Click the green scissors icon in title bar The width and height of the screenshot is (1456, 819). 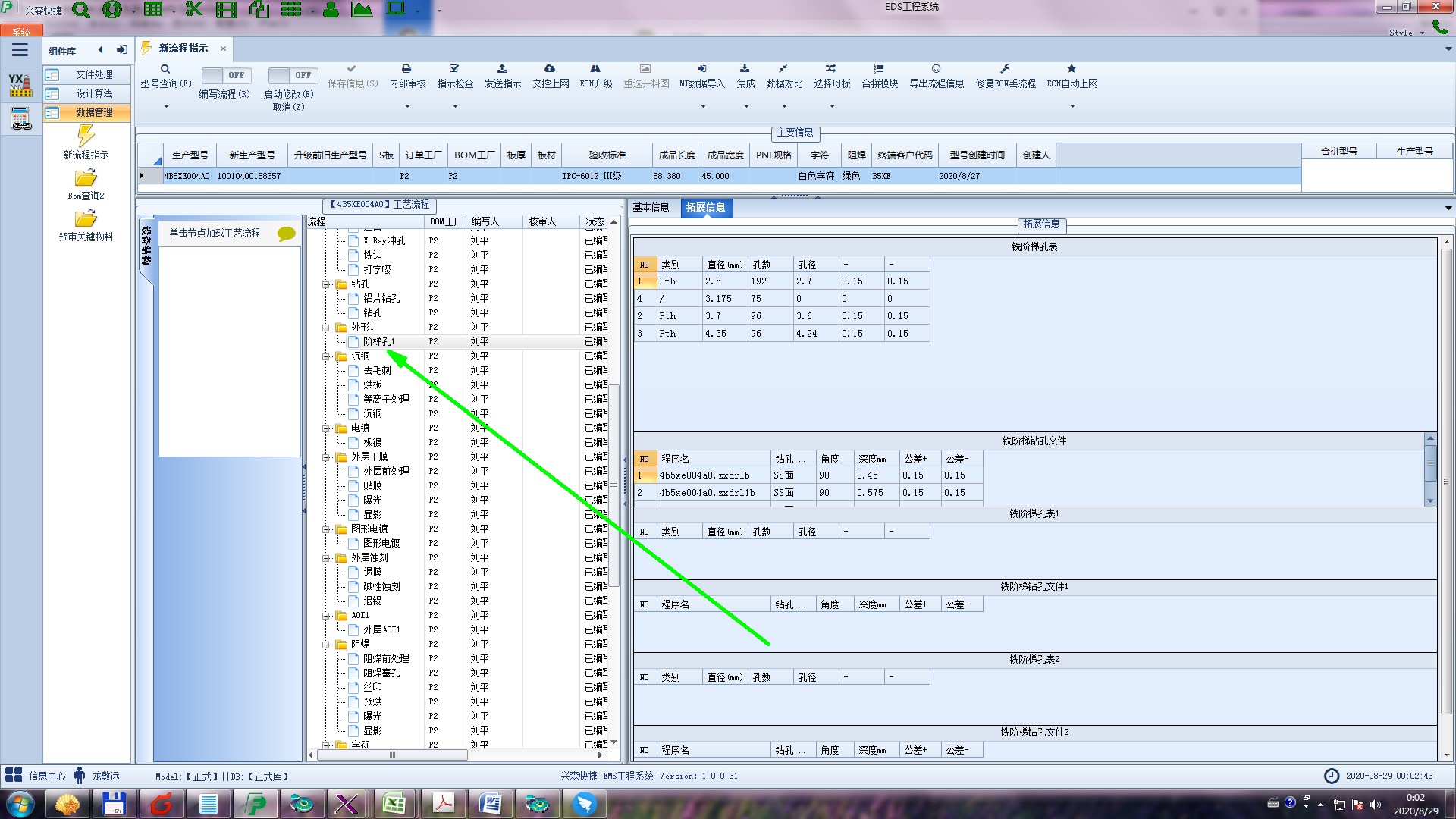(x=194, y=10)
